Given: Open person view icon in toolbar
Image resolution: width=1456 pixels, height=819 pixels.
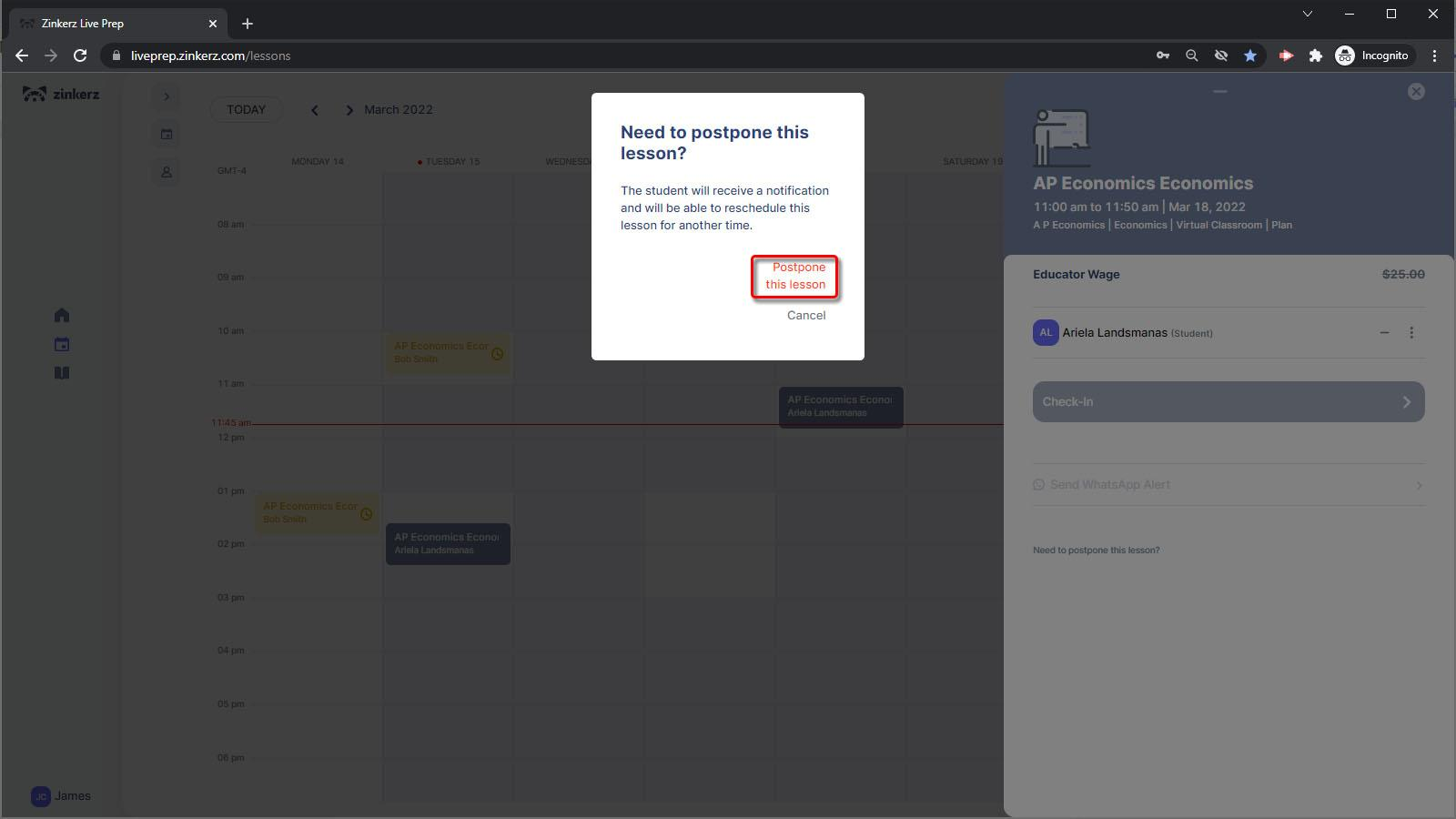Looking at the screenshot, I should pyautogui.click(x=166, y=172).
